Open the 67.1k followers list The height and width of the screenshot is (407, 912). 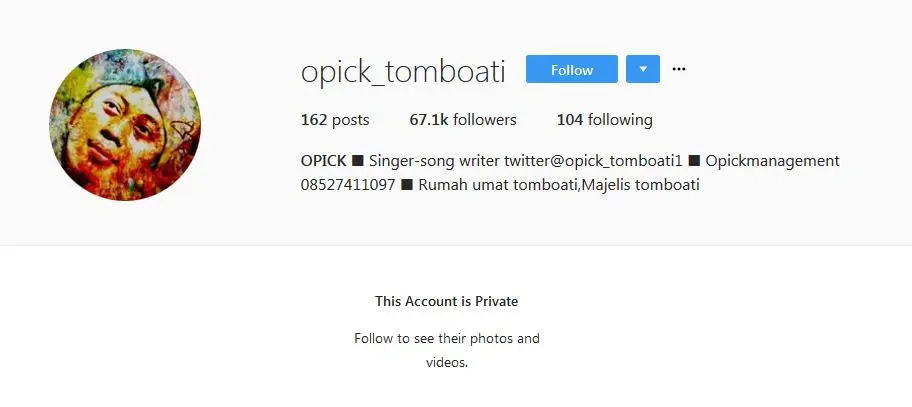[463, 120]
